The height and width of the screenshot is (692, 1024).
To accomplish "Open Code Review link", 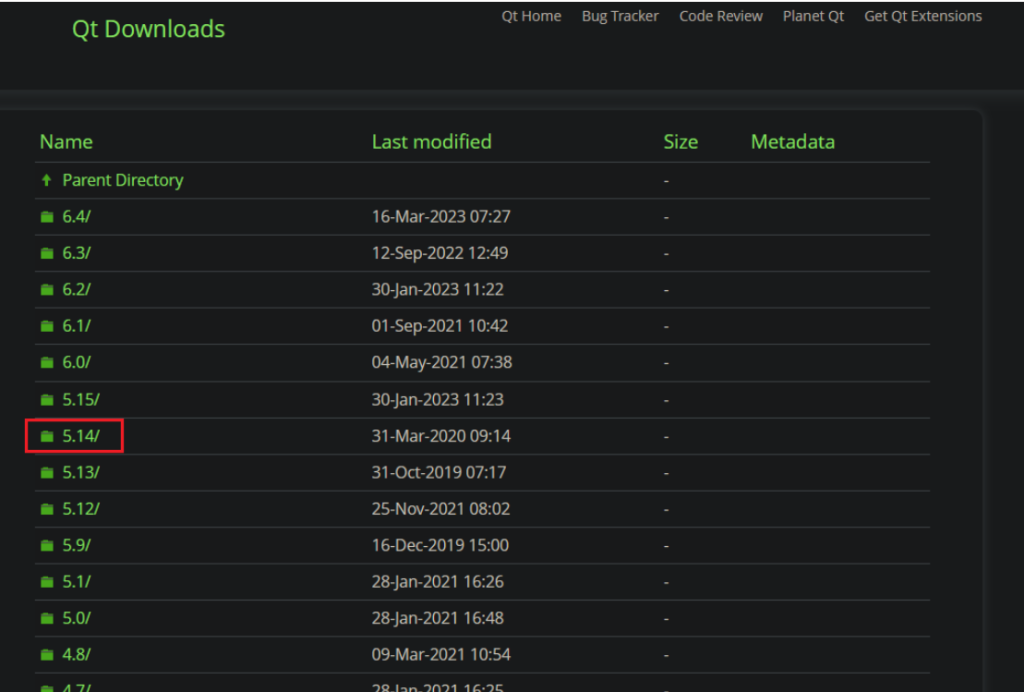I will (720, 16).
